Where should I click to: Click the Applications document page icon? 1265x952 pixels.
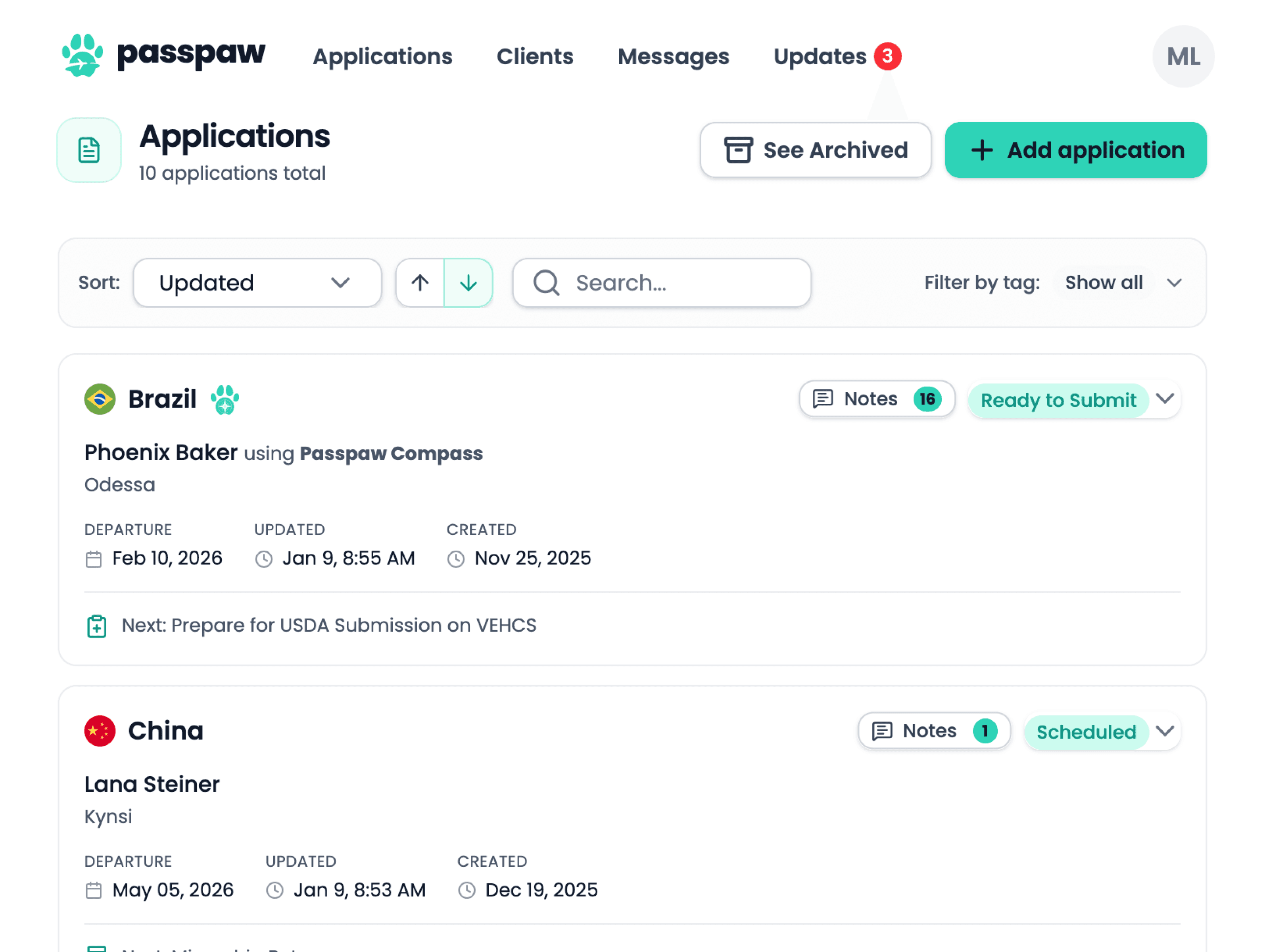coord(89,150)
